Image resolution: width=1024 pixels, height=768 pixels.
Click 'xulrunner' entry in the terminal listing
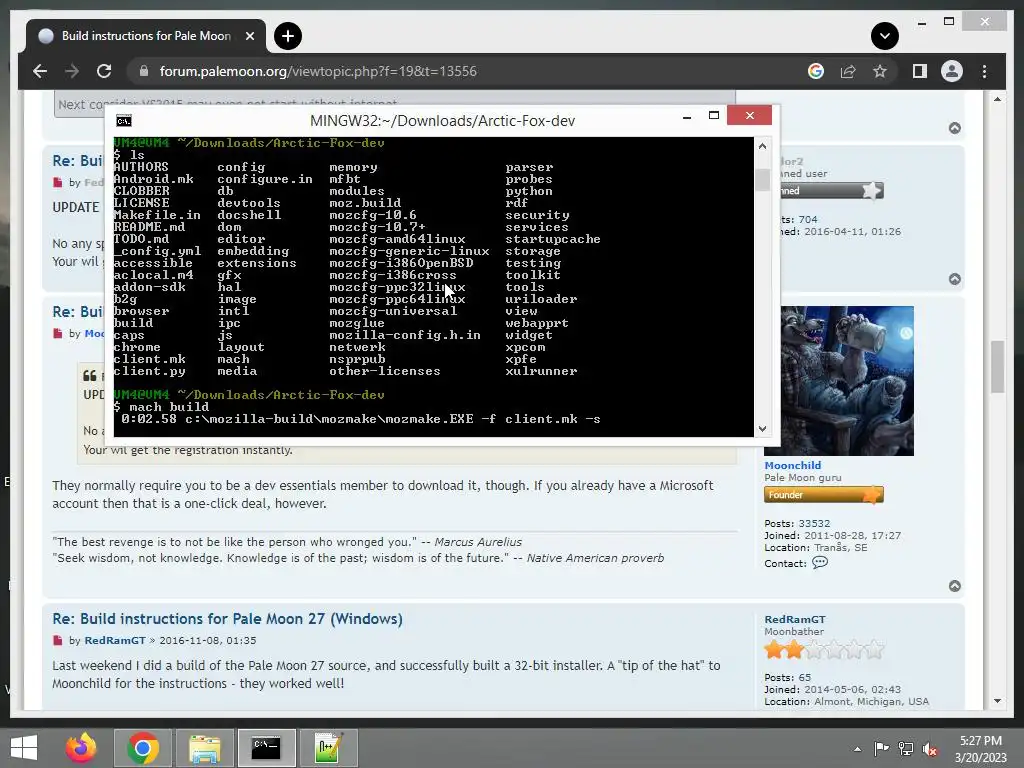[541, 371]
